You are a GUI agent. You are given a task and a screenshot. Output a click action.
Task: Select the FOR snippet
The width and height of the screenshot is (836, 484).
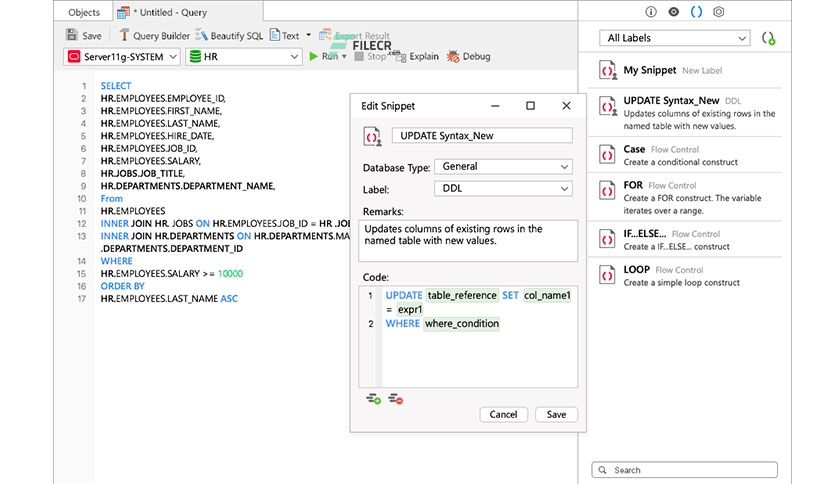(685, 197)
